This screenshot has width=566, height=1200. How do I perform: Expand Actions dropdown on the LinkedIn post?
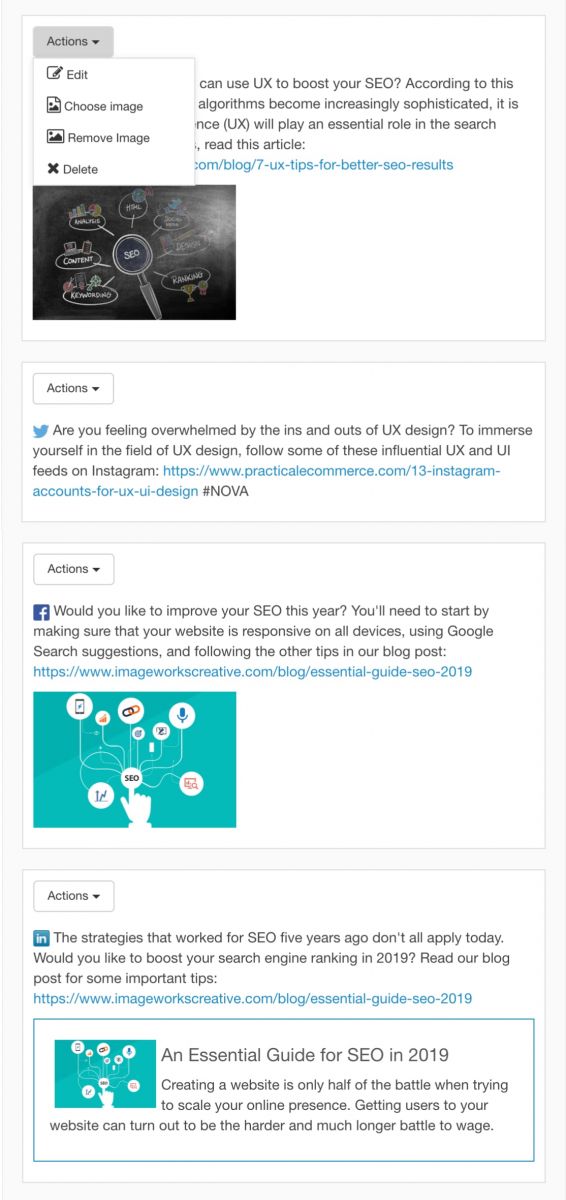coord(73,896)
